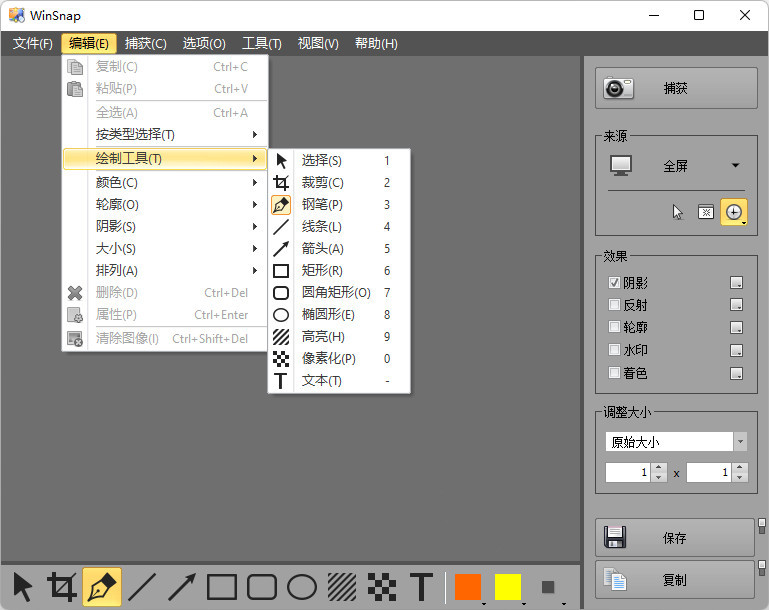This screenshot has height=610, width=769.
Task: Pick the orange color swatch
Action: pos(468,587)
